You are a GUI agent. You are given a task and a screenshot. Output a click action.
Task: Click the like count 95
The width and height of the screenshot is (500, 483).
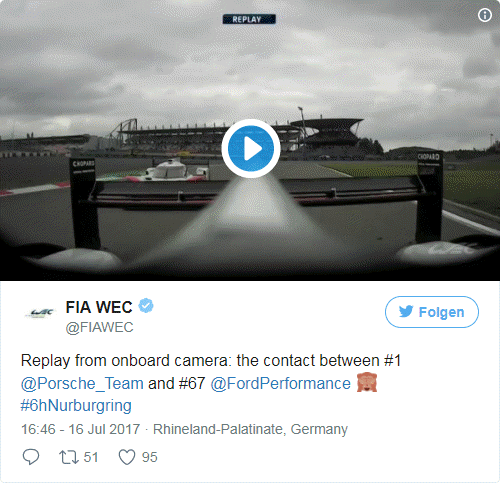[149, 457]
